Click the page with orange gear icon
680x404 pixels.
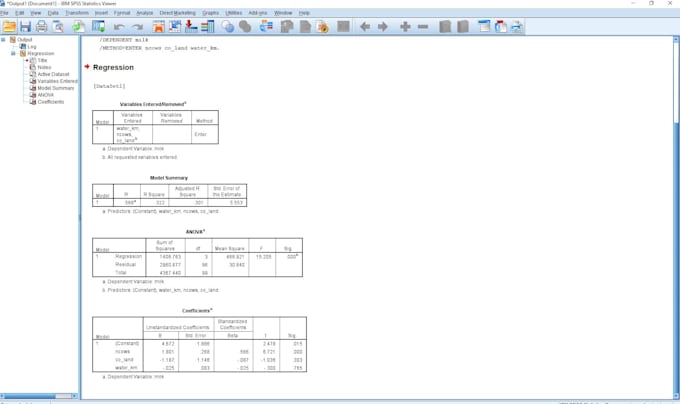point(322,26)
